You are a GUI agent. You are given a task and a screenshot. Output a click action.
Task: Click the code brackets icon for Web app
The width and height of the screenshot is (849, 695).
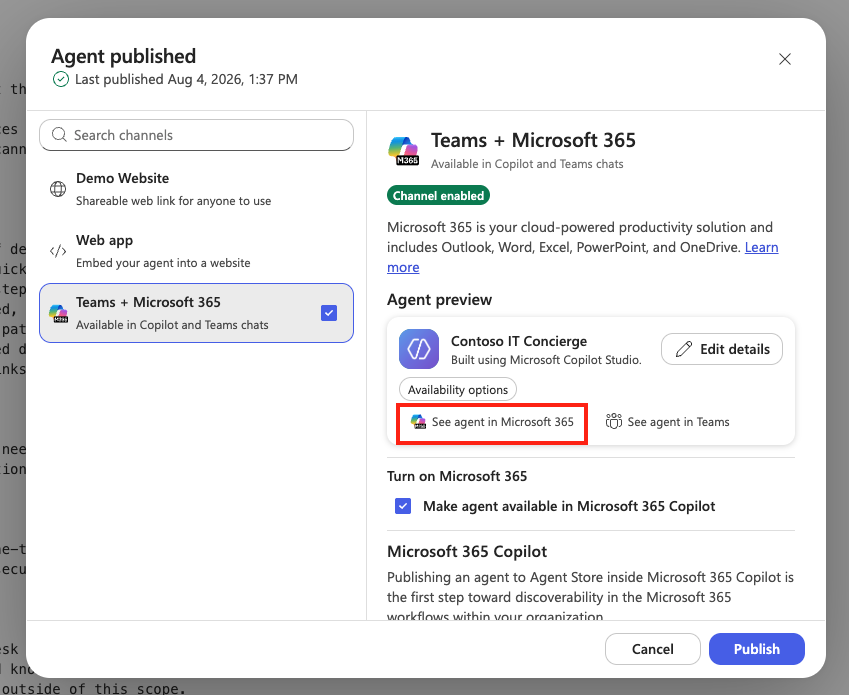pyautogui.click(x=58, y=251)
